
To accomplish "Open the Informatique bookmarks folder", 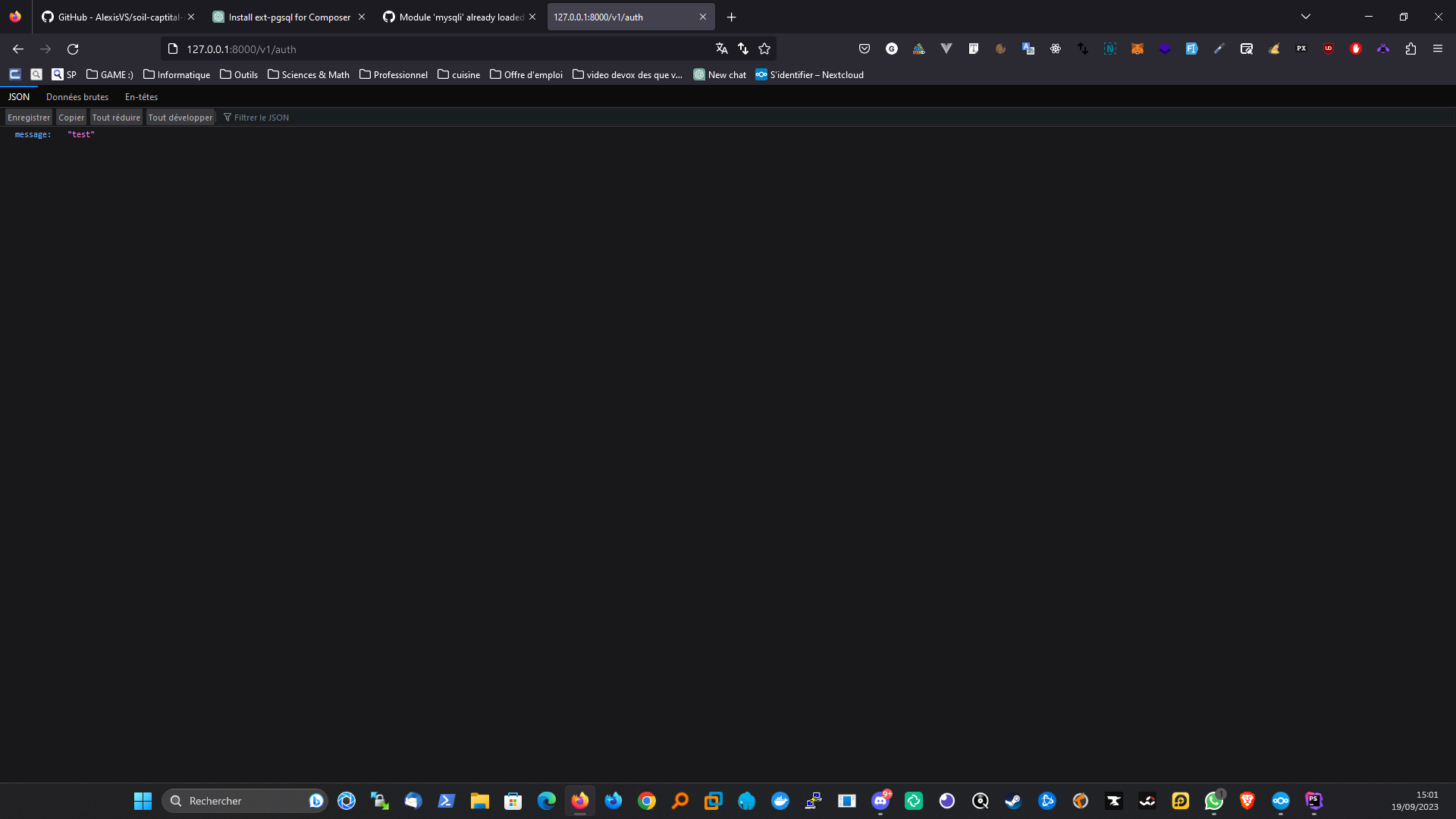I will 177,74.
